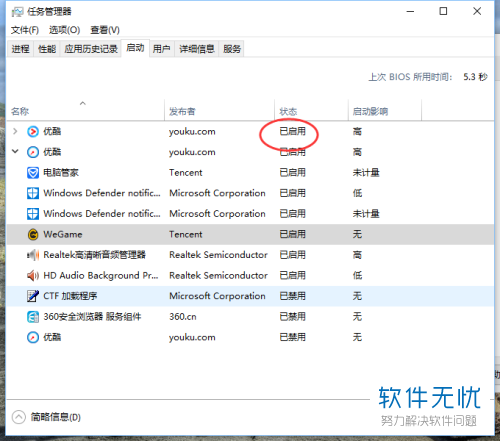
Task: Collapse the second 优酷 startup group
Action: [15, 152]
